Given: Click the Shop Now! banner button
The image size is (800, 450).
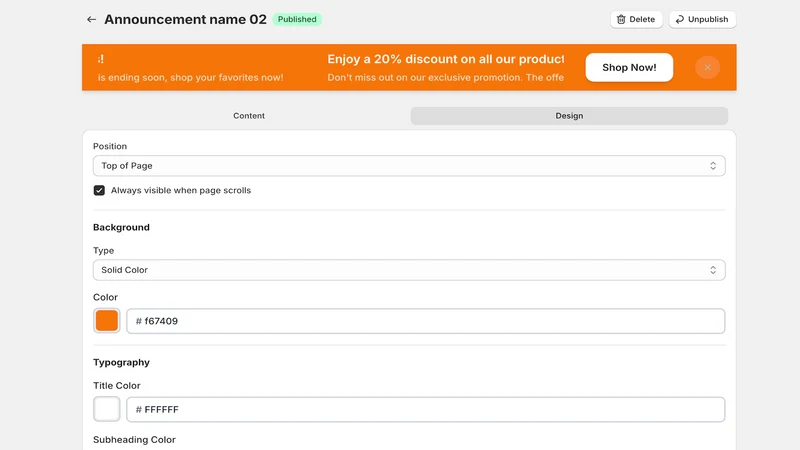Looking at the screenshot, I should pyautogui.click(x=629, y=67).
